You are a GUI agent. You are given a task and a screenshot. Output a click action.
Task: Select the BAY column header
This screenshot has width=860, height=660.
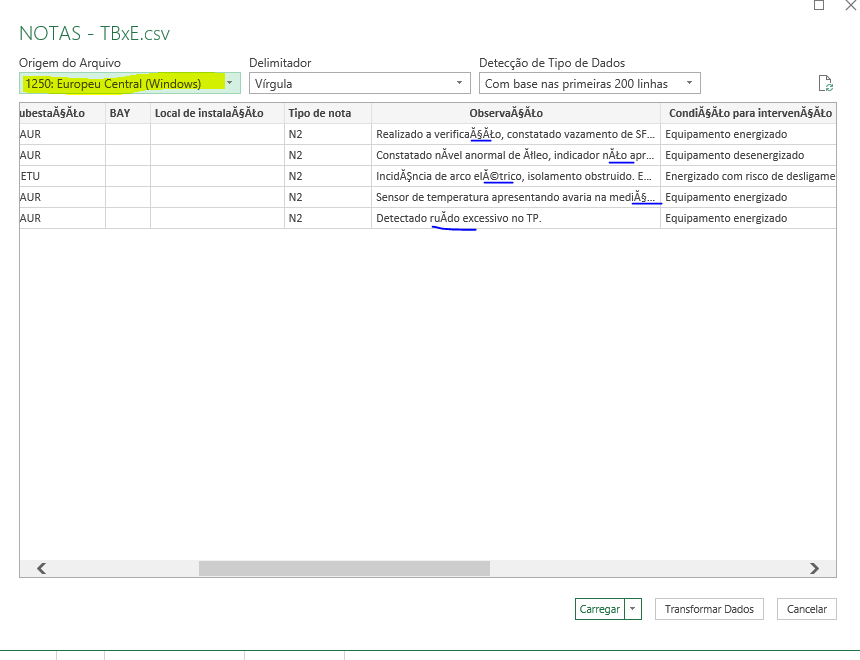128,113
